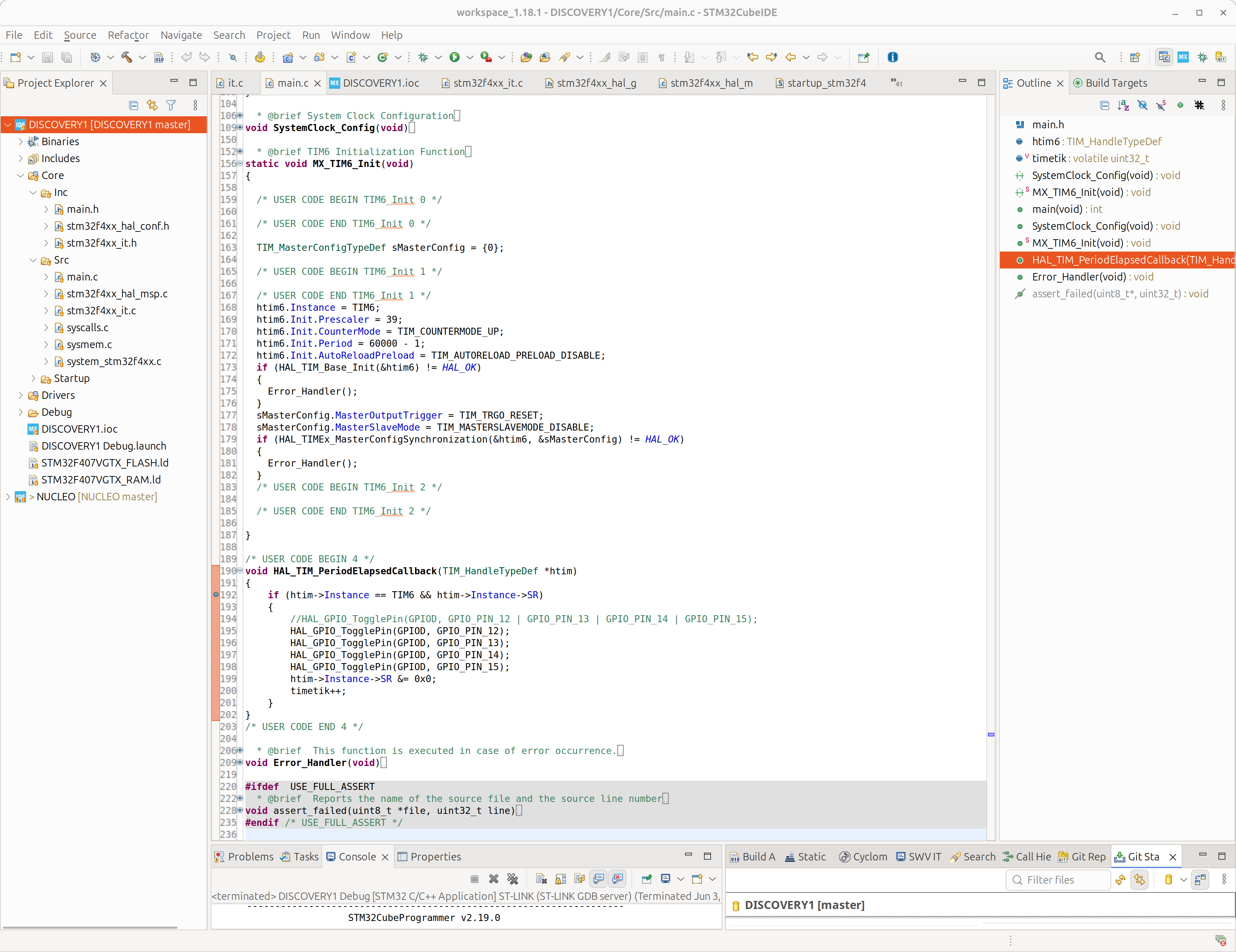Open the Refactor menu
This screenshot has width=1236, height=952.
coord(129,35)
